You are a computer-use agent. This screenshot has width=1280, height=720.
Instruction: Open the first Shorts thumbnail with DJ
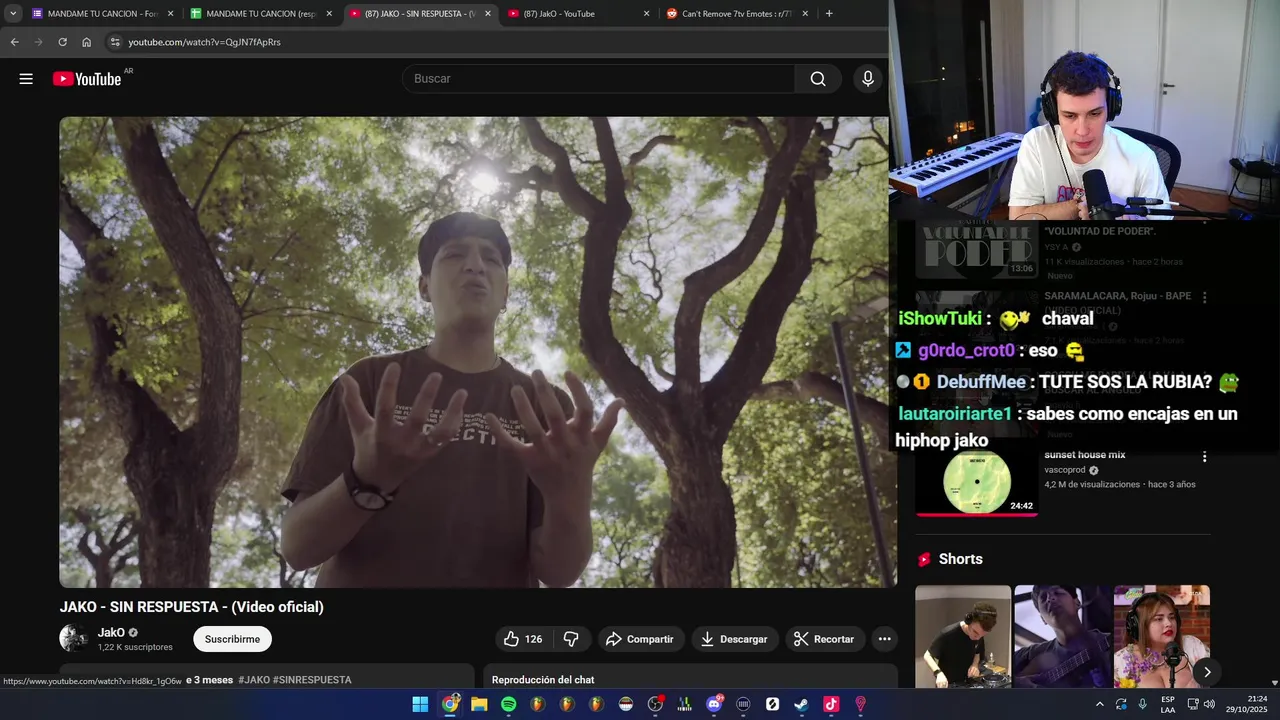pyautogui.click(x=963, y=636)
